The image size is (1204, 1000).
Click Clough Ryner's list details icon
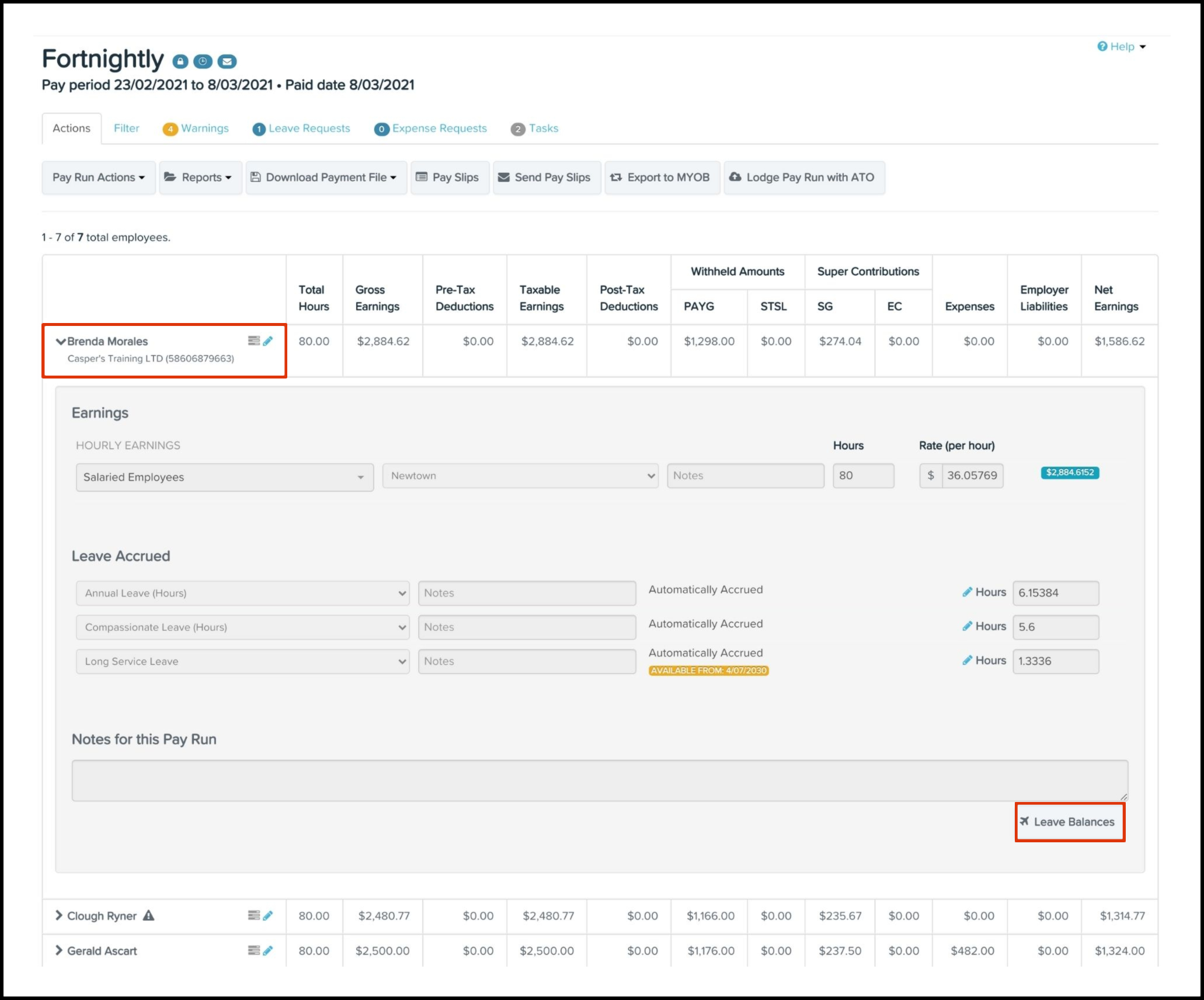click(253, 915)
